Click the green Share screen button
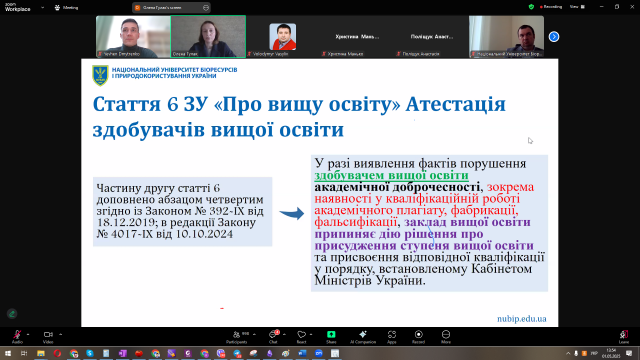 331,336
